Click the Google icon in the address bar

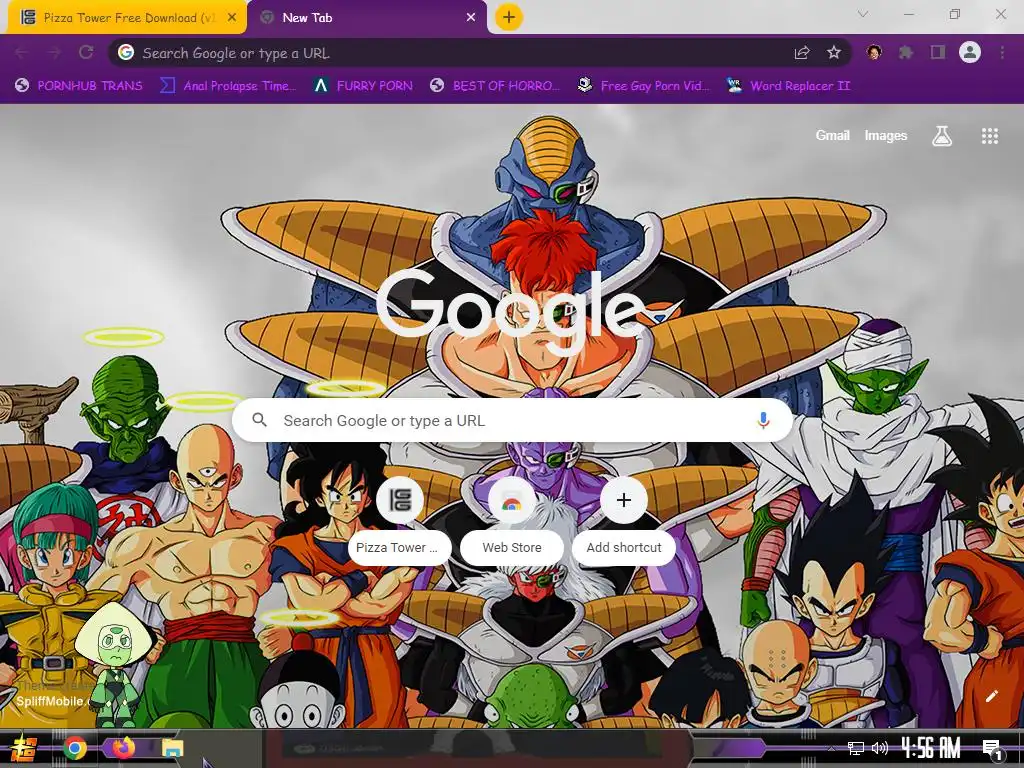pos(126,52)
